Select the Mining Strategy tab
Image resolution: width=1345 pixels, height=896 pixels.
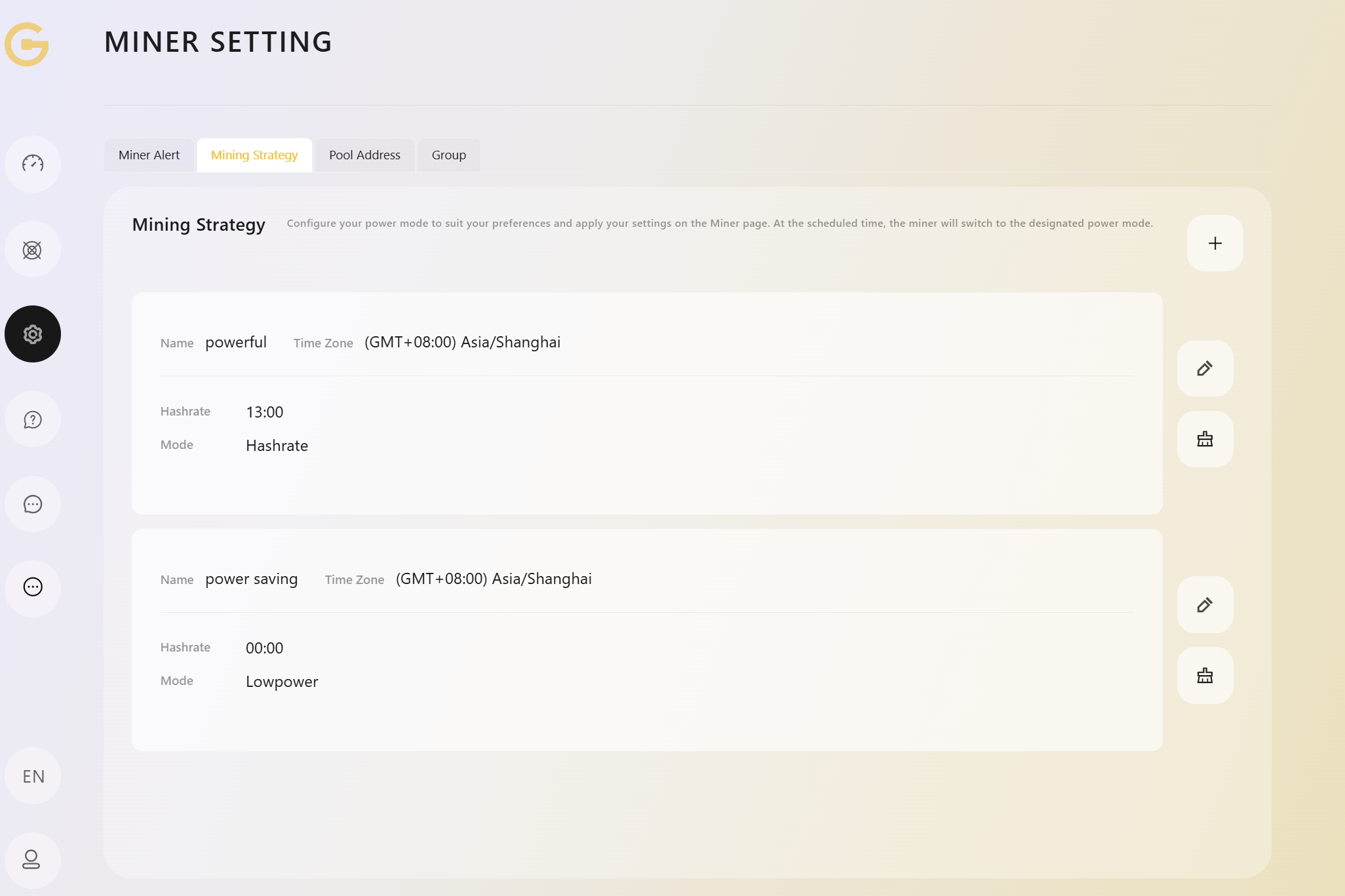coord(254,155)
